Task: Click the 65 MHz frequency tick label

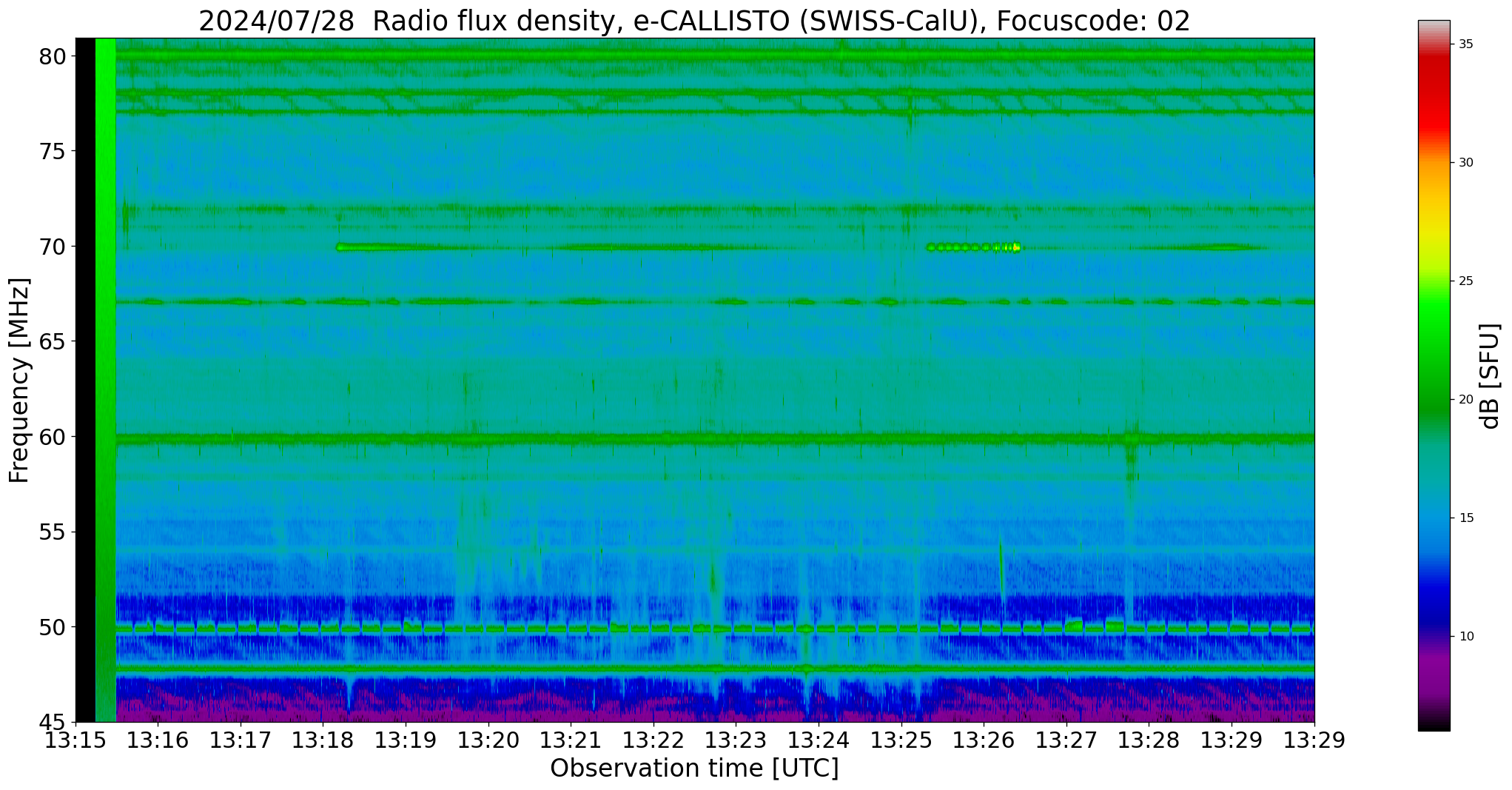Action: (x=52, y=342)
